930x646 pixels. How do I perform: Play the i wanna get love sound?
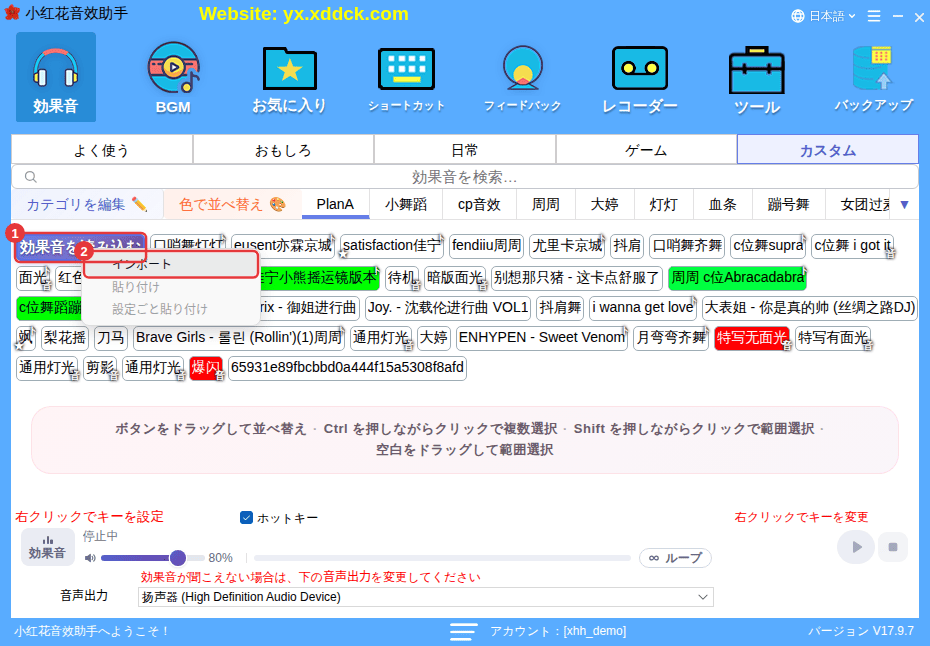643,308
